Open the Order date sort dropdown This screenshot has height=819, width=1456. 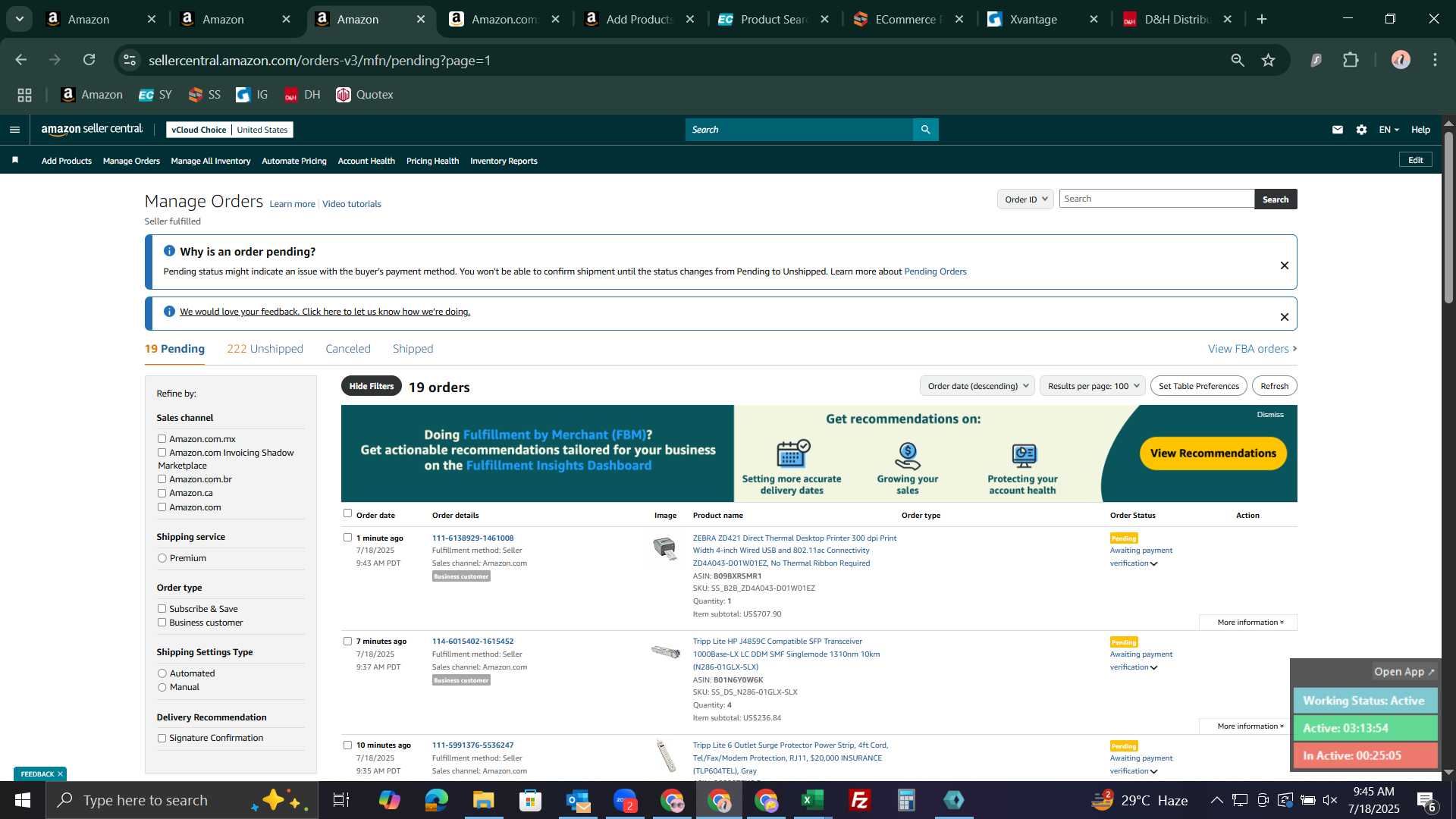[x=977, y=386]
